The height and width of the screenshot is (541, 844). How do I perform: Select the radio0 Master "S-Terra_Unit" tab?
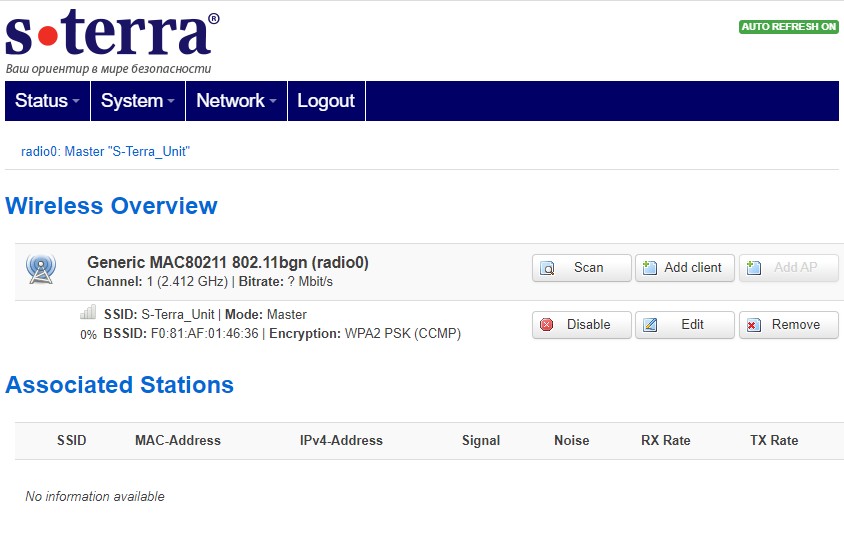tap(106, 151)
